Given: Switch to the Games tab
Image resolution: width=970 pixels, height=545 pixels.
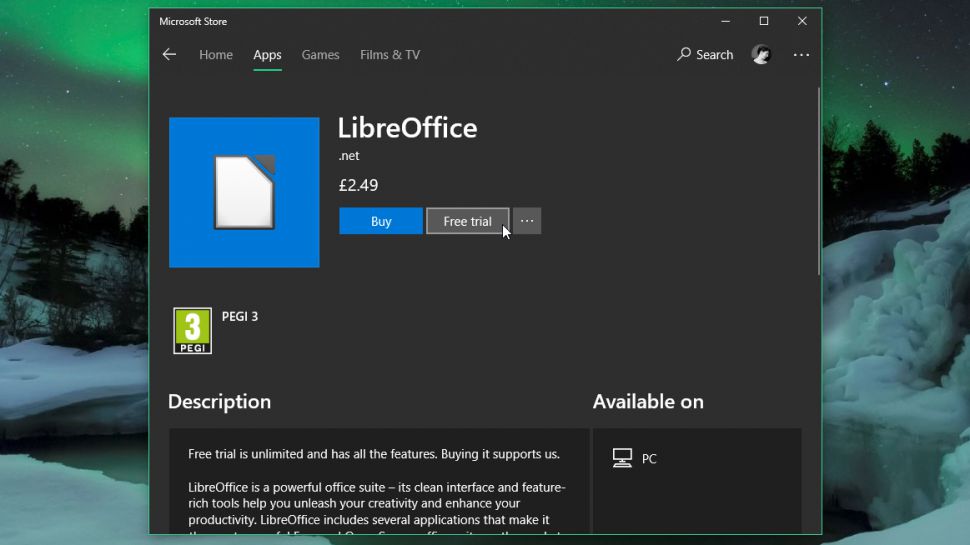Looking at the screenshot, I should pos(320,54).
